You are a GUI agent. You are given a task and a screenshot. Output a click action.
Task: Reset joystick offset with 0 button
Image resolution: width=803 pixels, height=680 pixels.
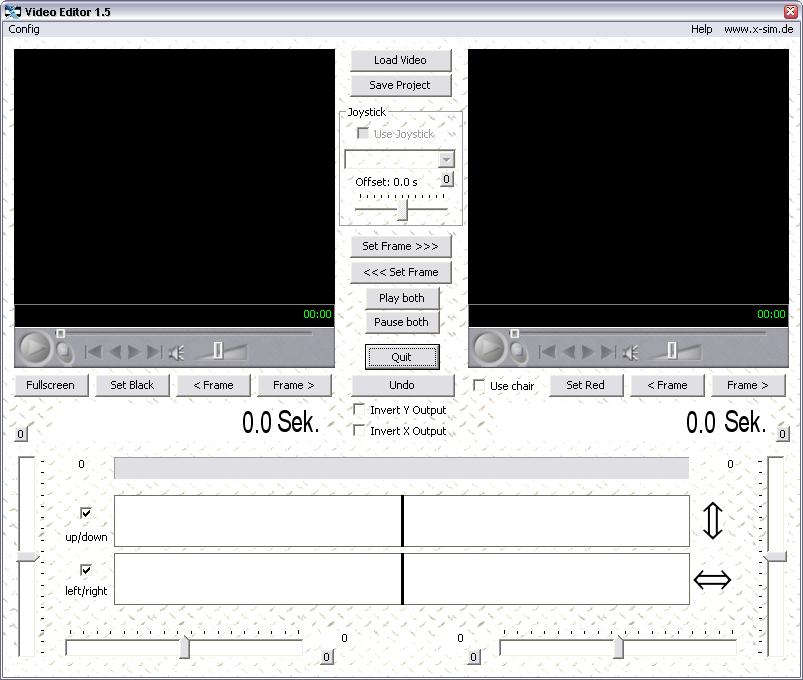tap(447, 179)
